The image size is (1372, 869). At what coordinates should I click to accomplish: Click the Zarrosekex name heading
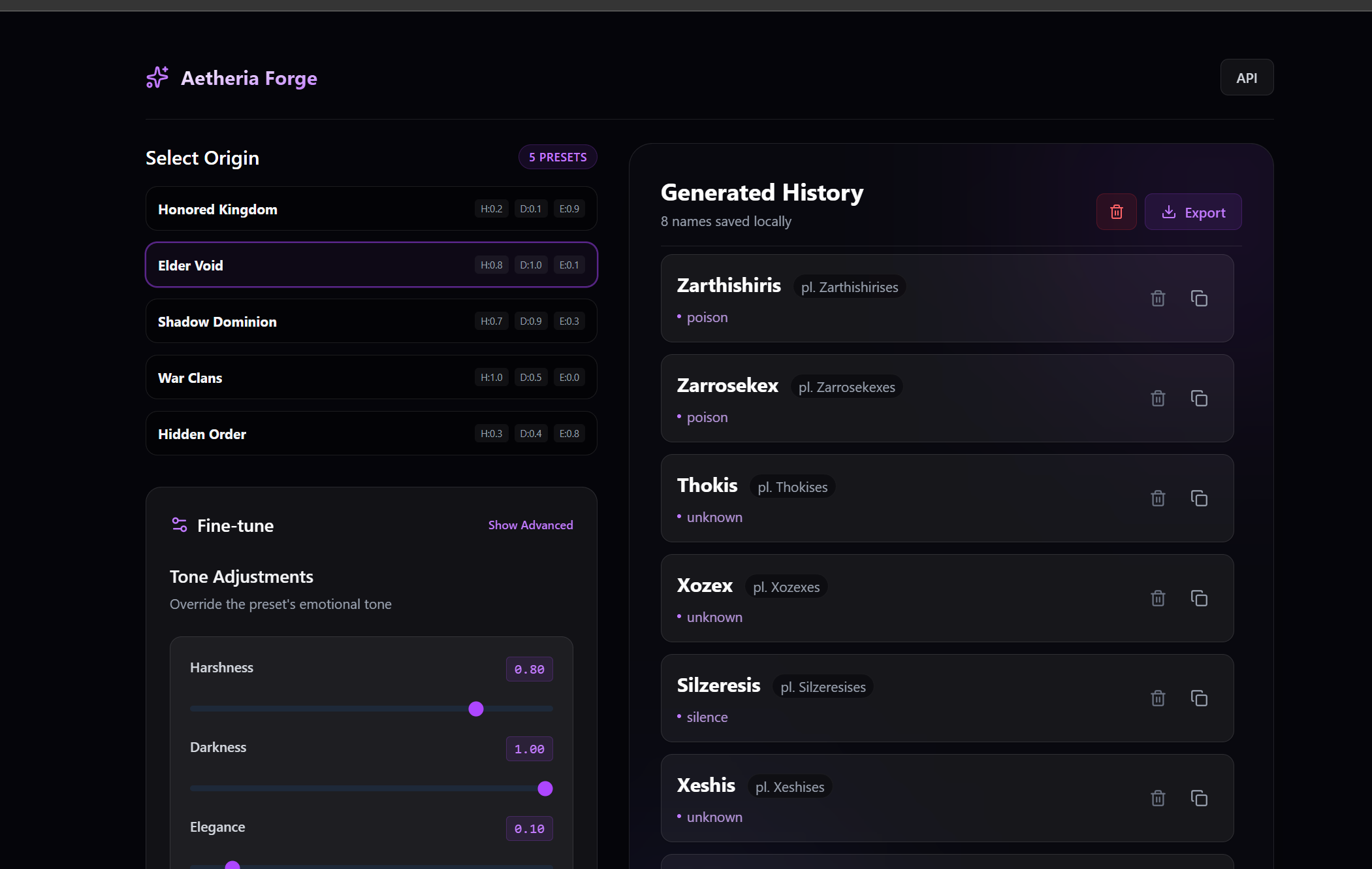click(727, 385)
